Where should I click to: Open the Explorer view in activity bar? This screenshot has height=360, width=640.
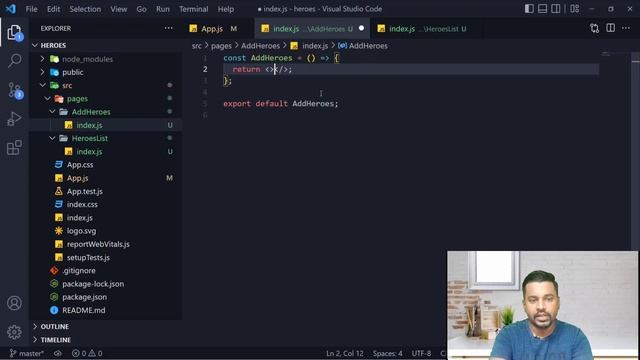tap(14, 33)
